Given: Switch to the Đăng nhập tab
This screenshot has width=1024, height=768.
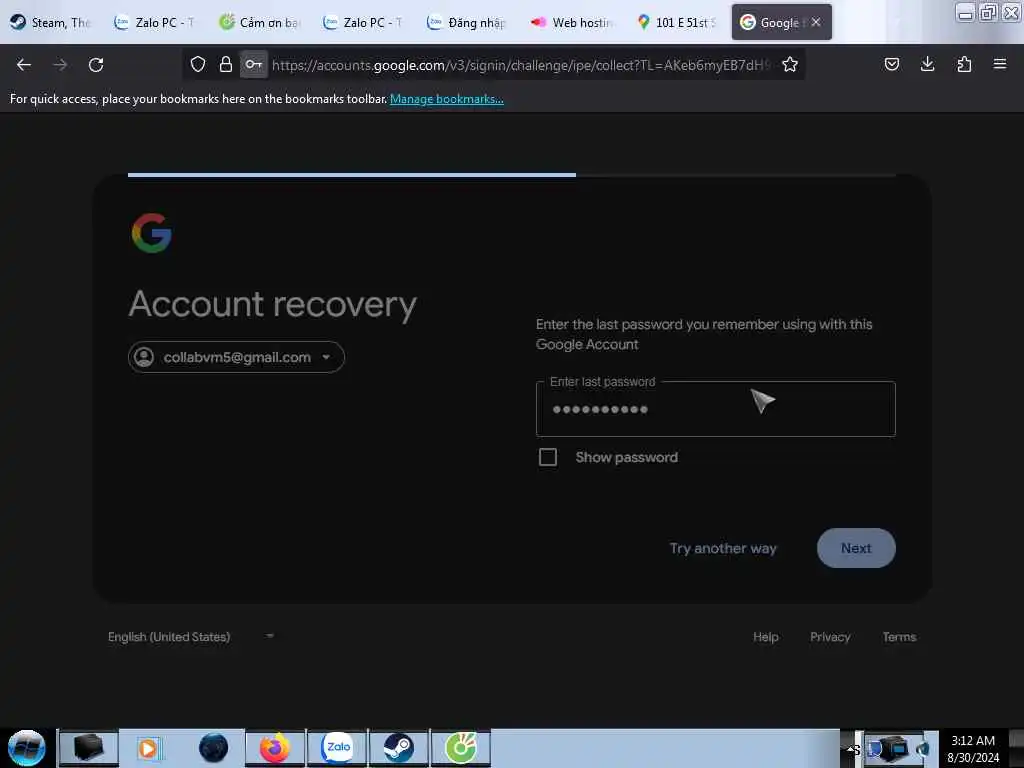Looking at the screenshot, I should [467, 22].
